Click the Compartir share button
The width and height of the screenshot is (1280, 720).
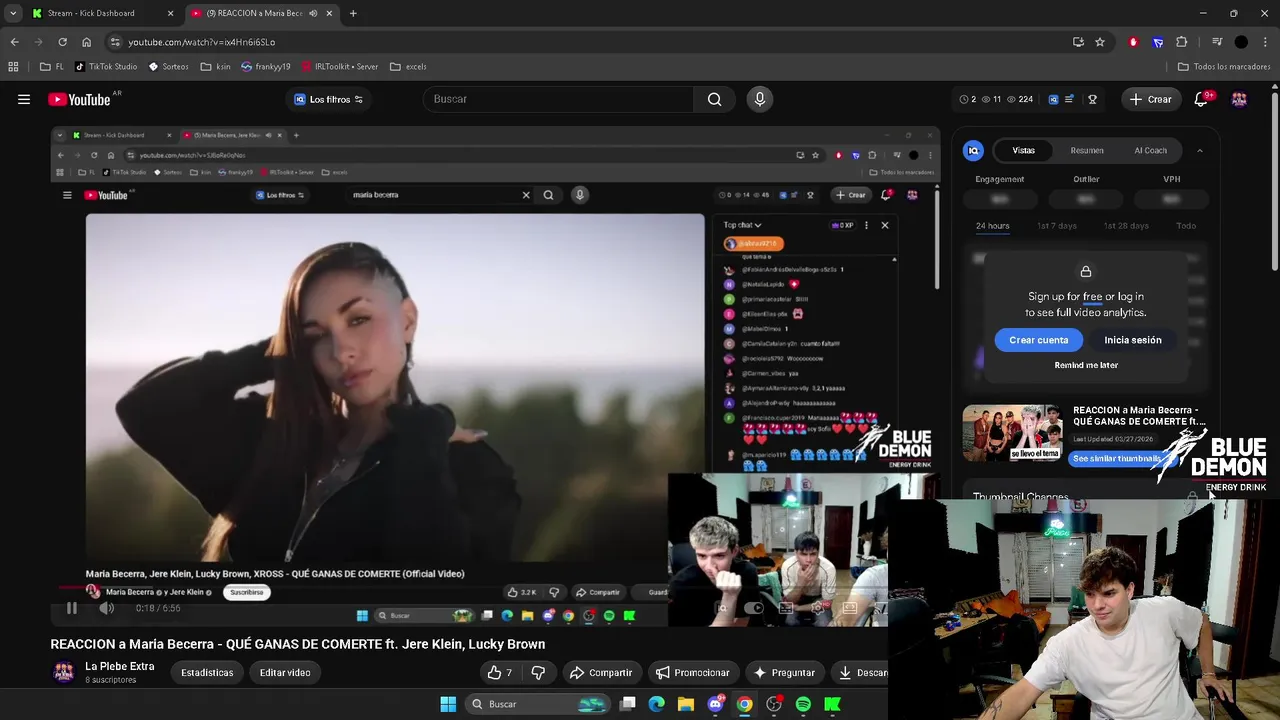[x=601, y=673]
